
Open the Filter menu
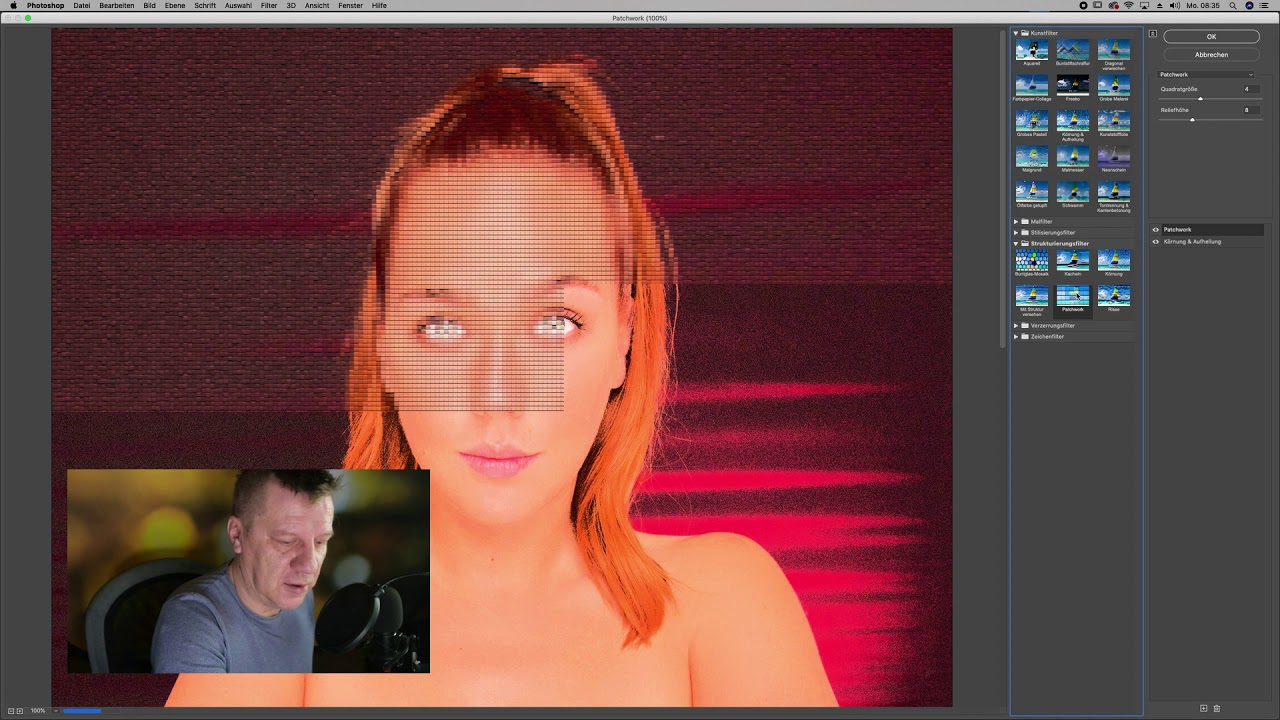pyautogui.click(x=269, y=6)
